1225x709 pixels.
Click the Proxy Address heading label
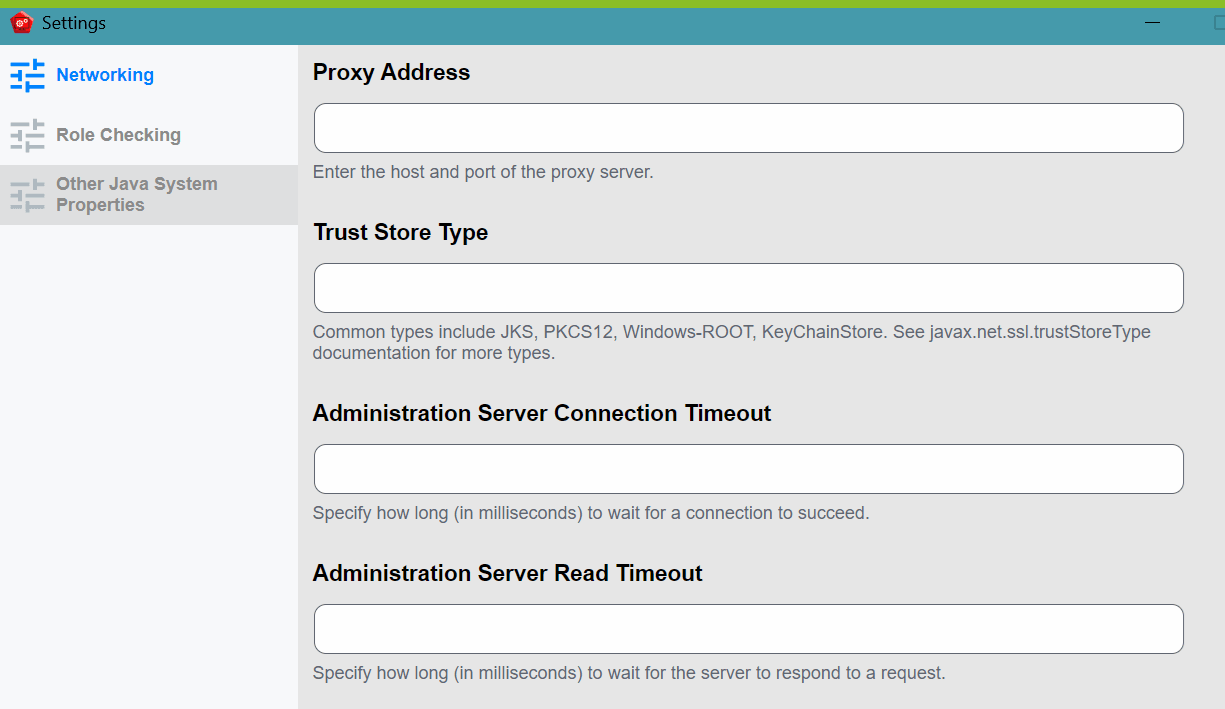click(x=391, y=72)
